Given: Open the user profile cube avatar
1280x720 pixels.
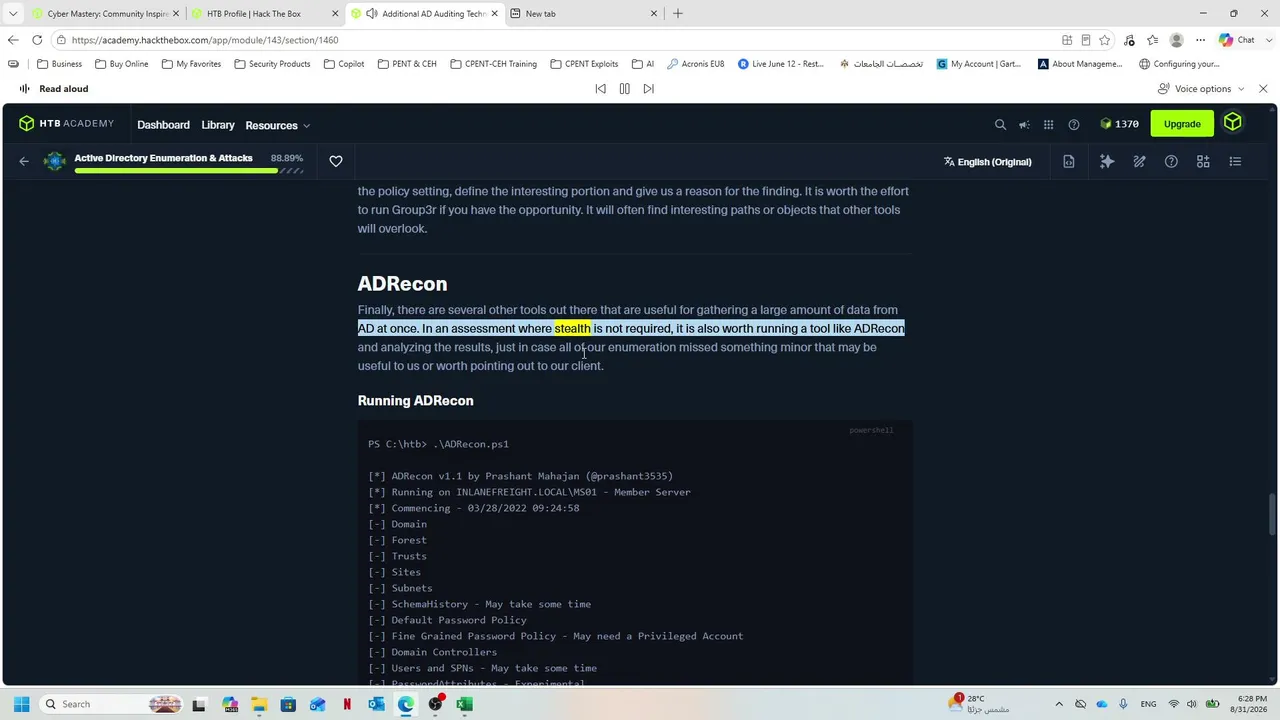Looking at the screenshot, I should 1232,122.
